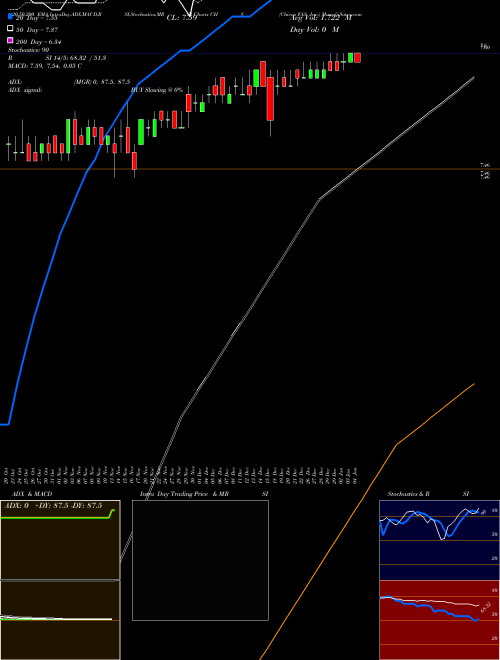Open the blue Stochastics indicator panel
The image size is (500, 660).
[x=439, y=540]
